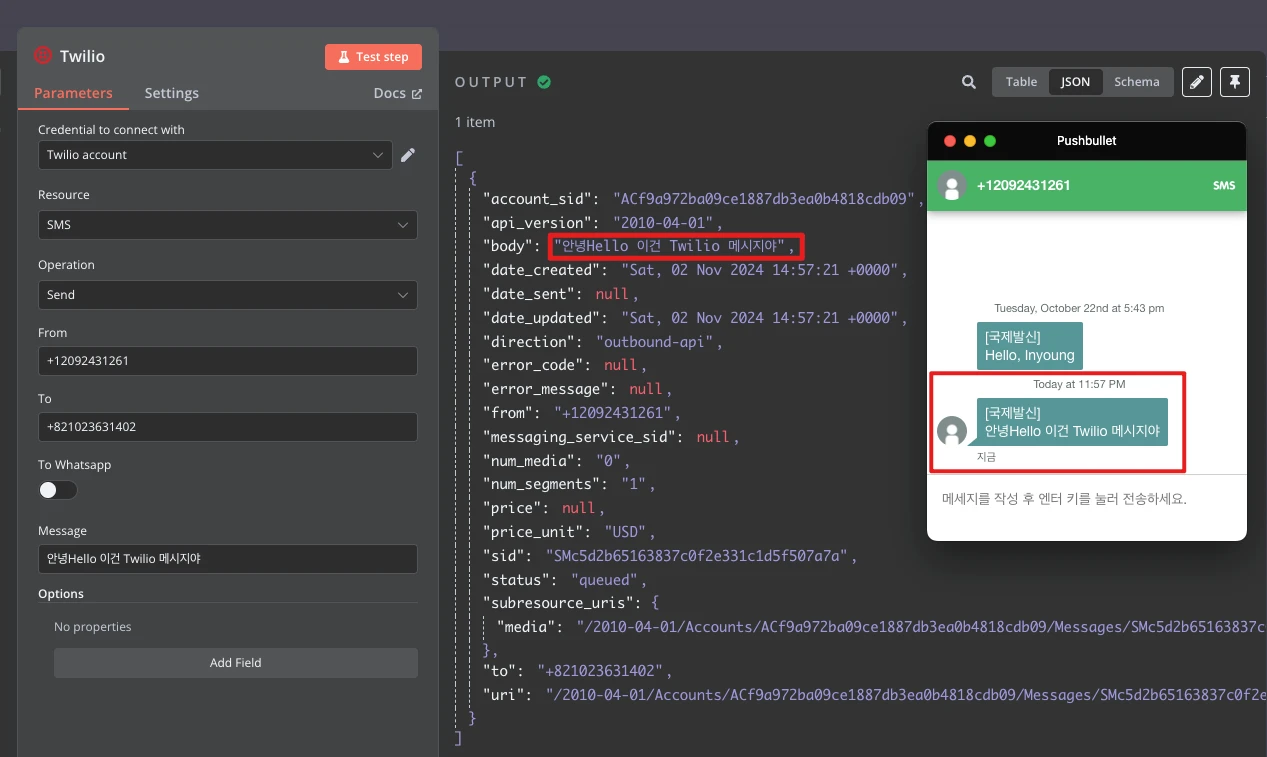Click the "1 item" count label
The image size is (1267, 757).
[x=475, y=122]
